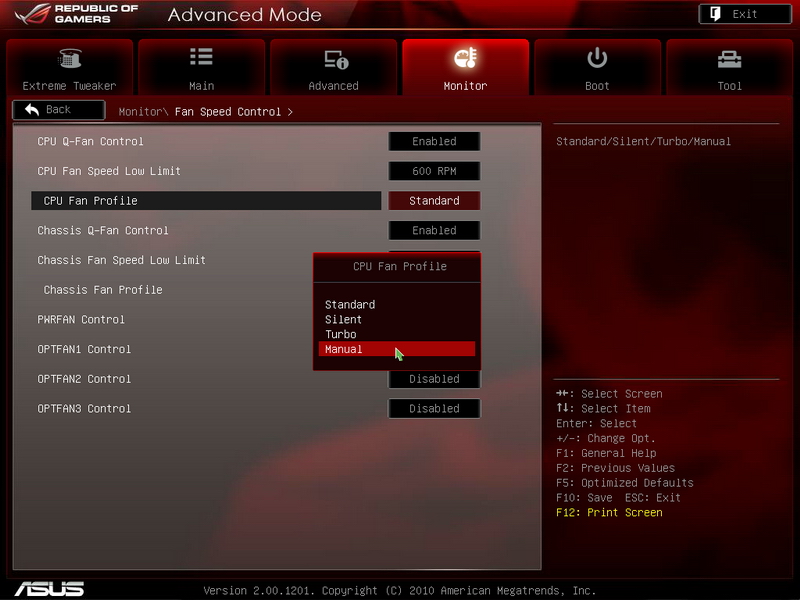Click the F10: Save hint
This screenshot has width=800, height=600.
pyautogui.click(x=584, y=497)
